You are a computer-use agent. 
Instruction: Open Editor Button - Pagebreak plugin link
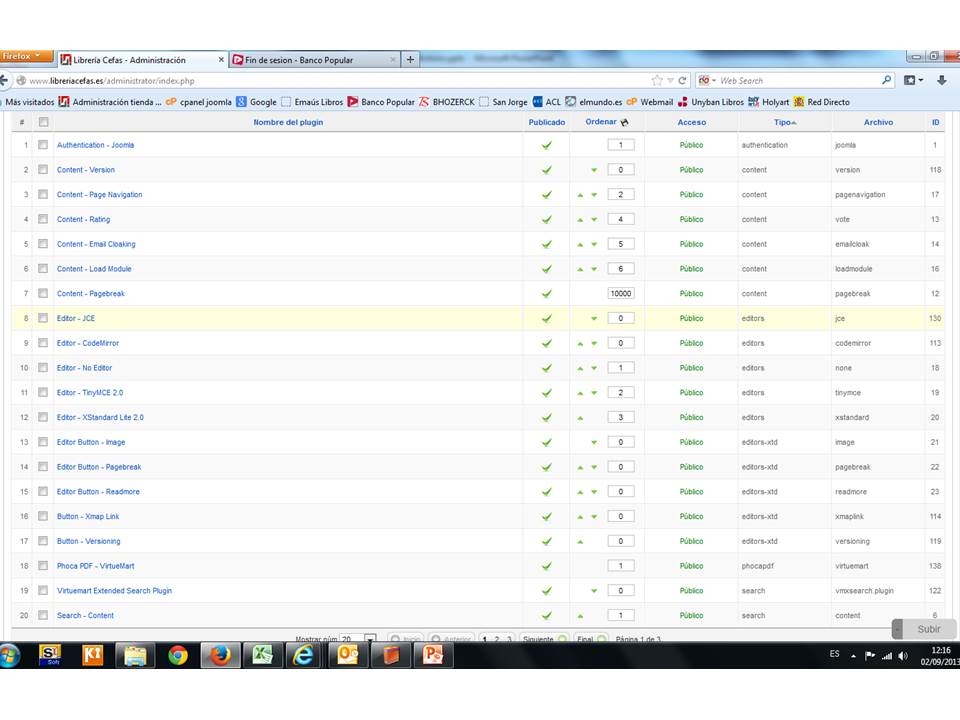click(99, 467)
